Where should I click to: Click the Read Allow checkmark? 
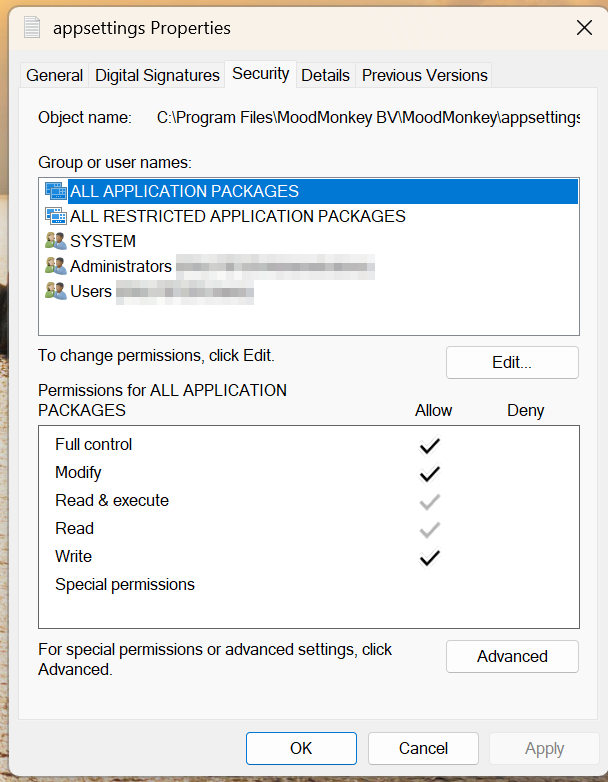coord(429,529)
